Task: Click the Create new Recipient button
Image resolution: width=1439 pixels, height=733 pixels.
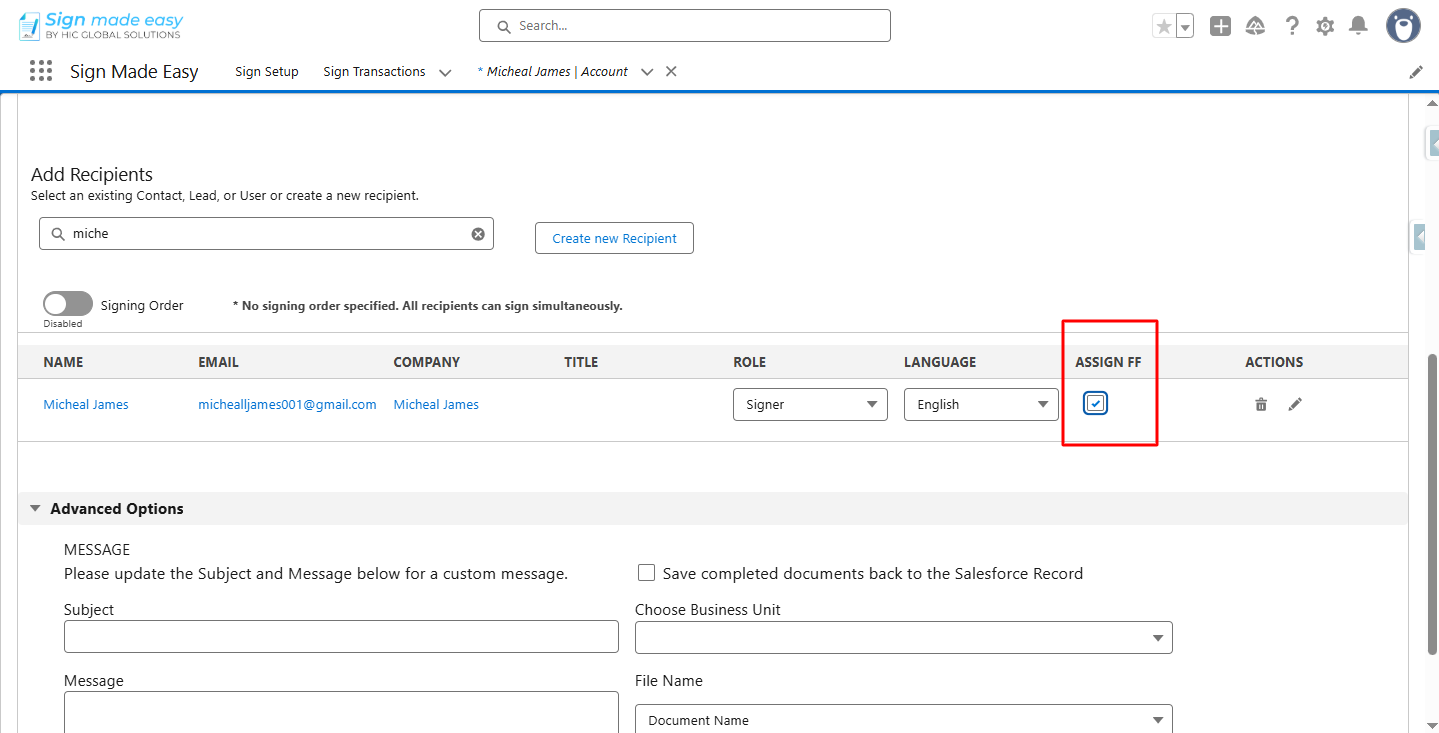Action: tap(614, 238)
